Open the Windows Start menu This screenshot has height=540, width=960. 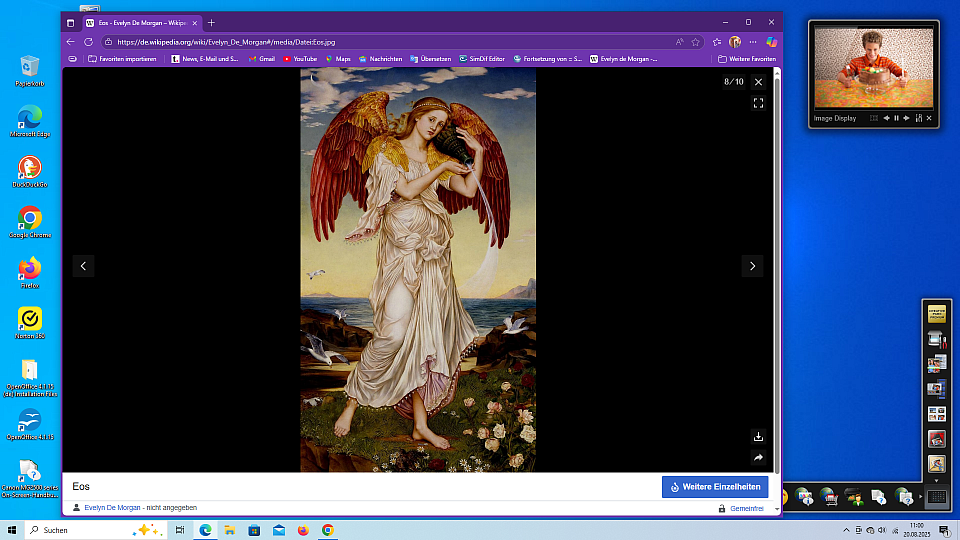click(12, 530)
